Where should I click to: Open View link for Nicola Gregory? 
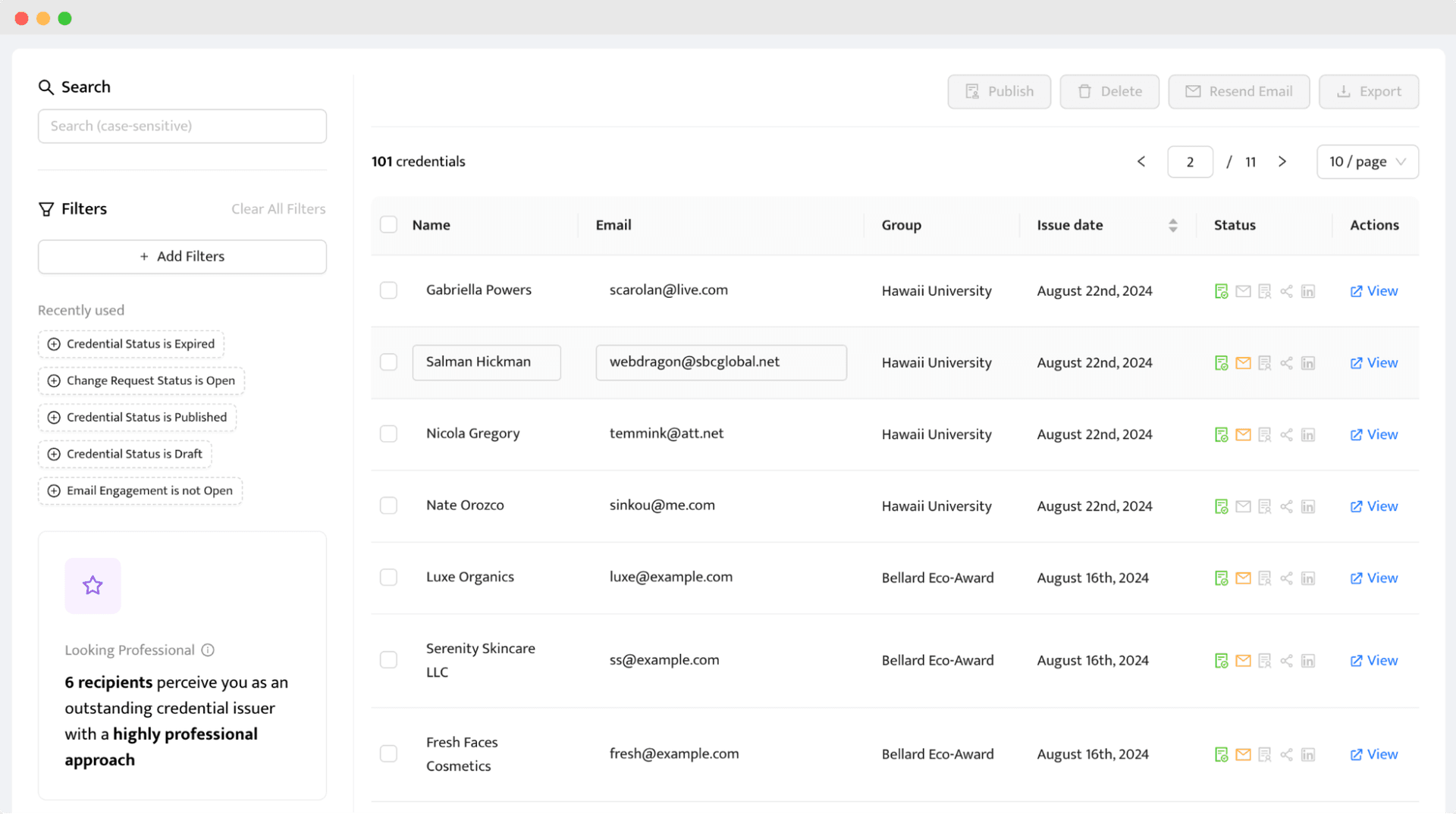1374,435
